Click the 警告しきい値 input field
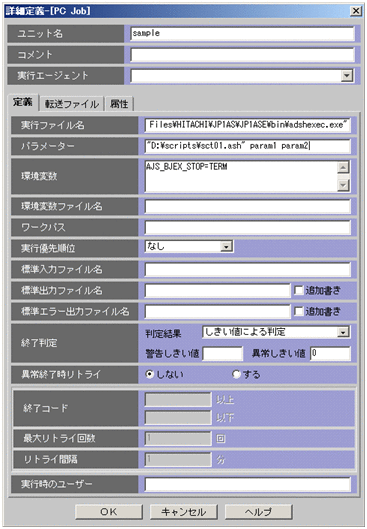367x529 pixels. (222, 354)
